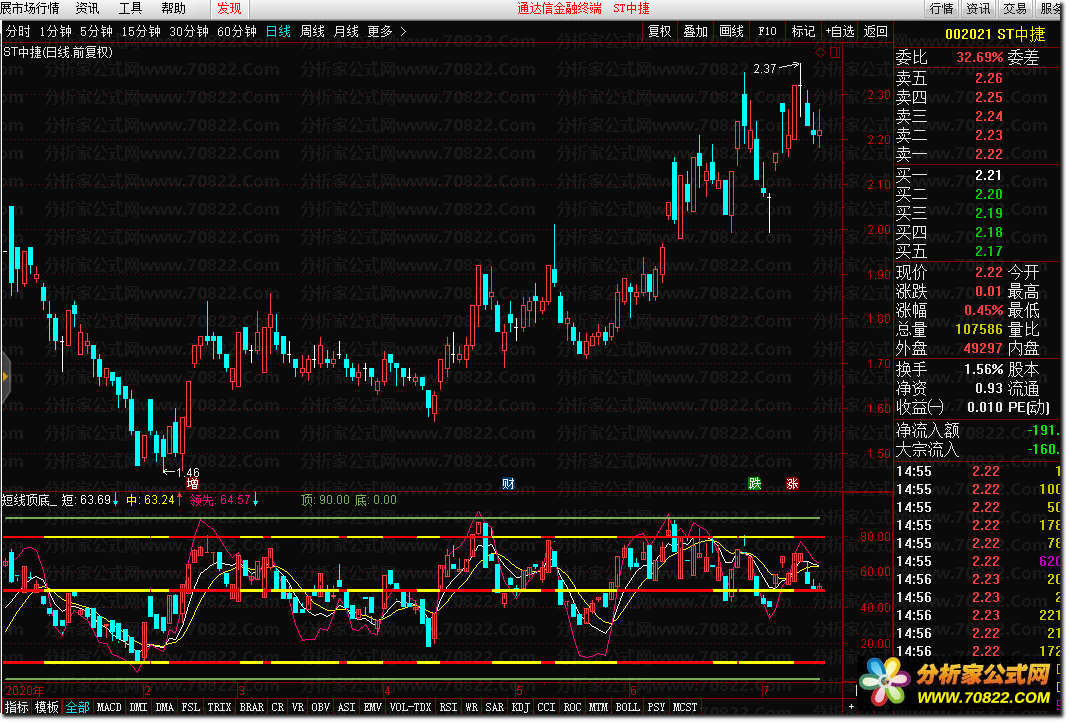This screenshot has width=1069, height=722.
Task: Click the 短线顶底 indicator name label
Action: click(29, 500)
